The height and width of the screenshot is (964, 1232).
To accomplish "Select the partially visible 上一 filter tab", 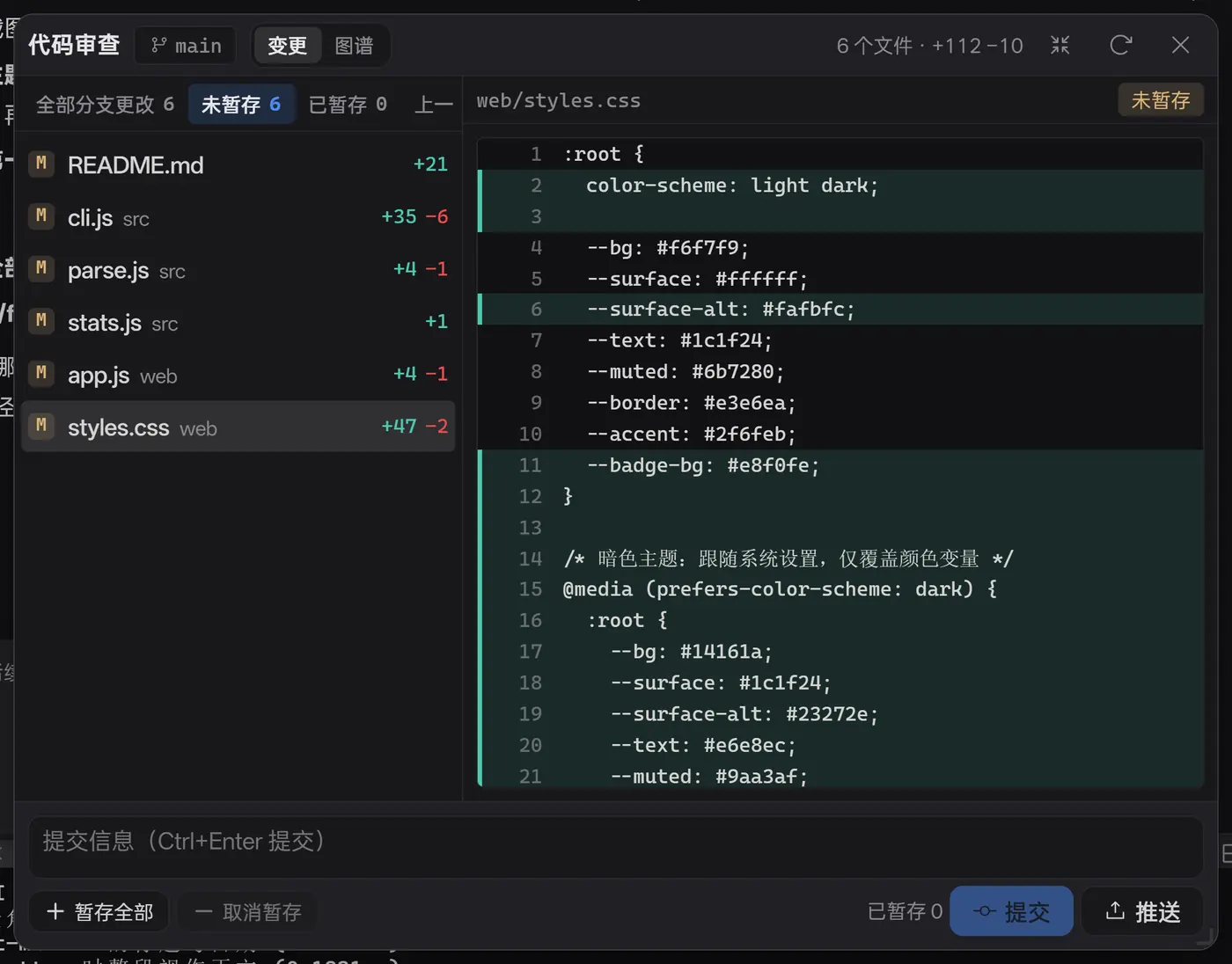I will (x=433, y=105).
